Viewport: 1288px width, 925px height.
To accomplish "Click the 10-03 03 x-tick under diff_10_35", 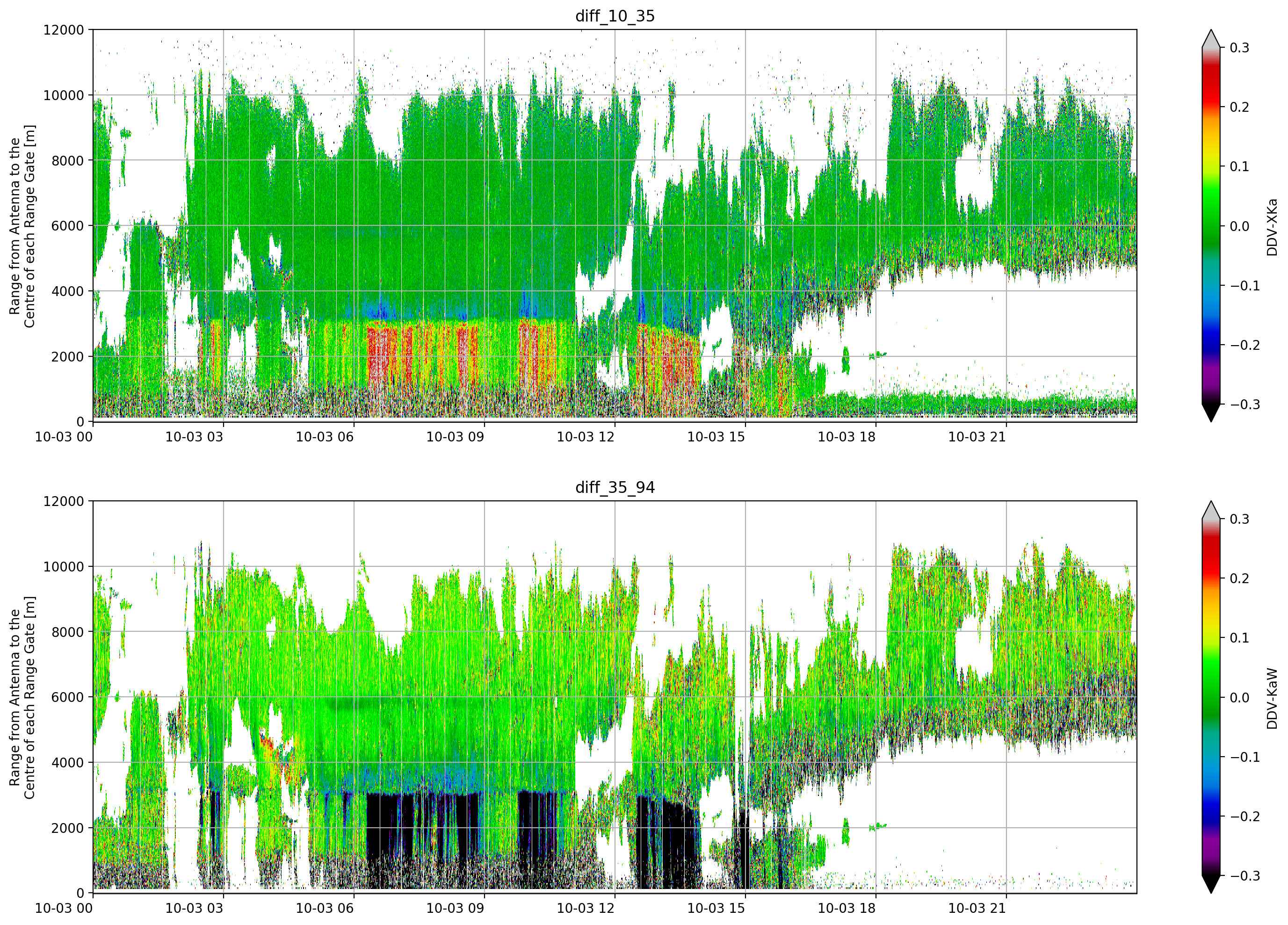I will [x=194, y=437].
